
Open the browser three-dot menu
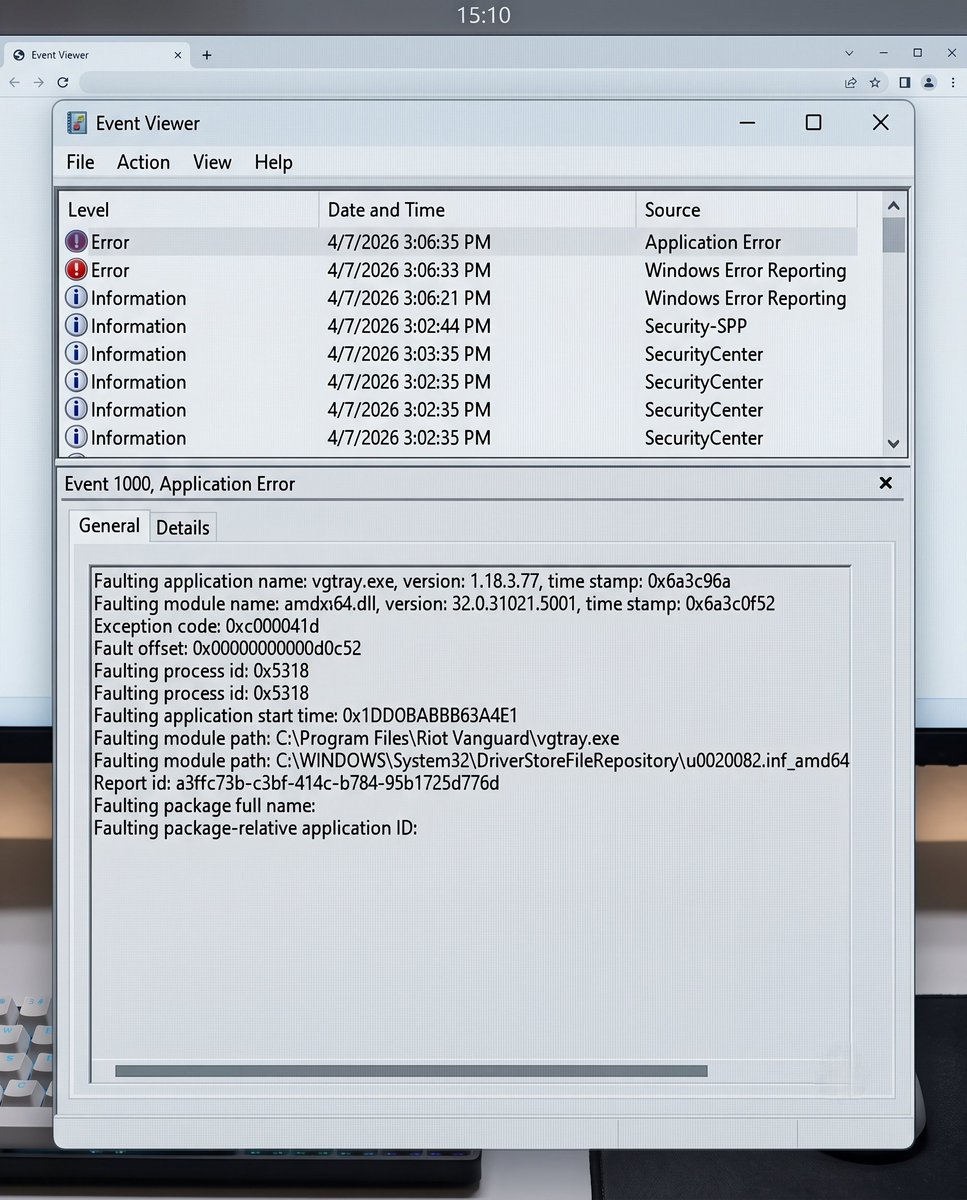(x=953, y=83)
